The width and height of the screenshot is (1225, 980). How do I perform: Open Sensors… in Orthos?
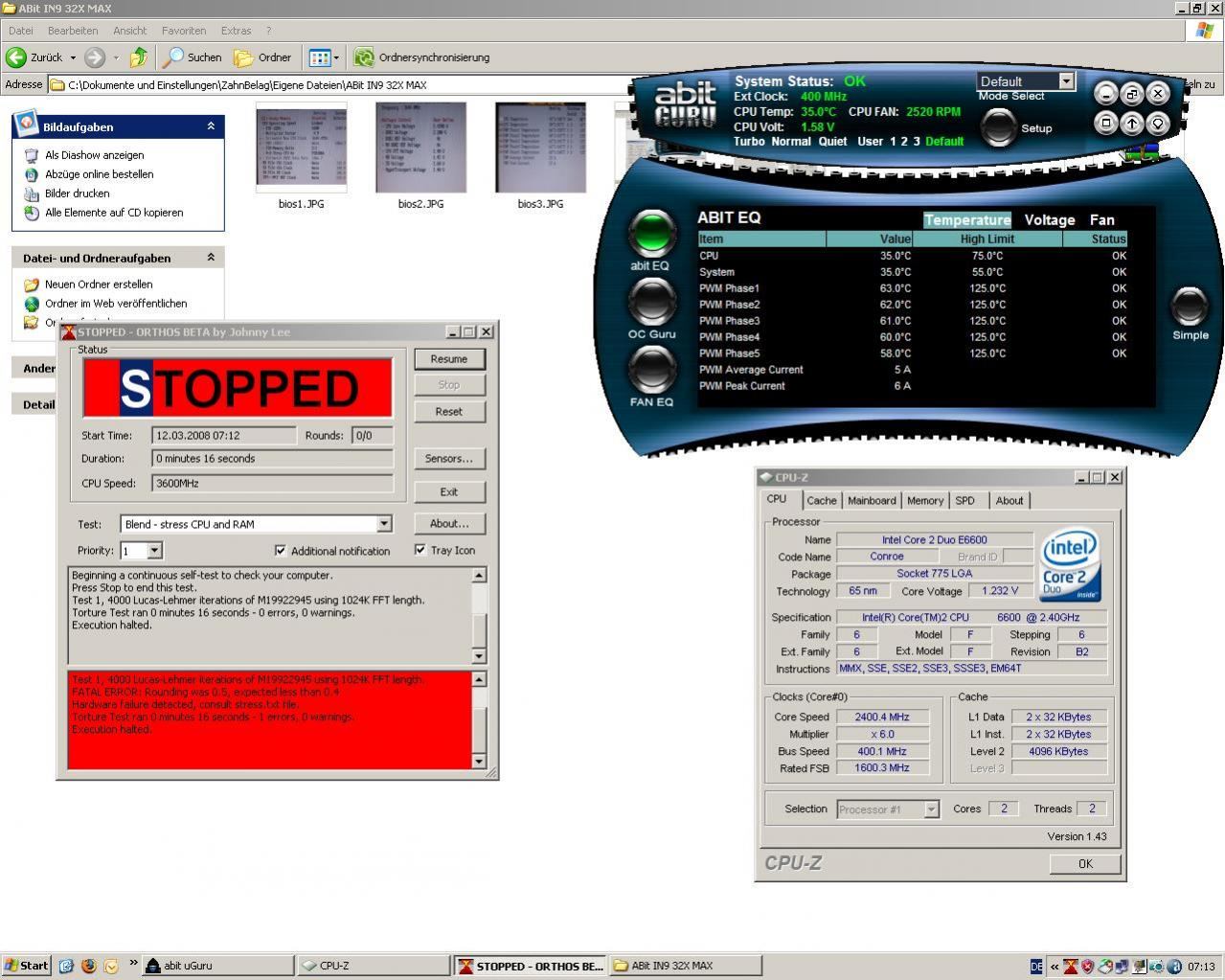[x=449, y=459]
